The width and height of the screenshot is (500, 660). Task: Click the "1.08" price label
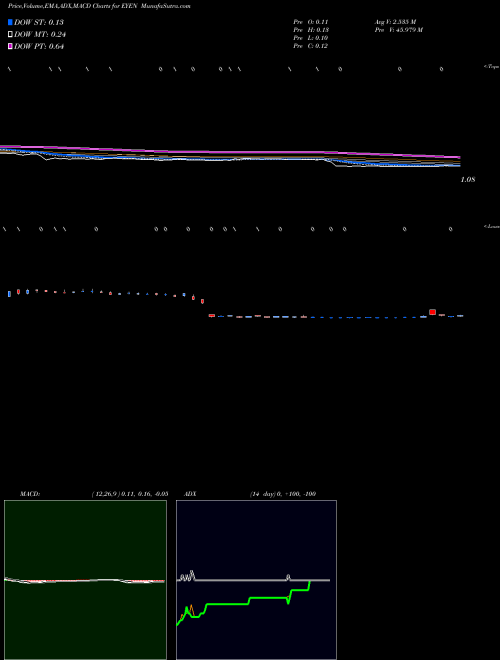(468, 180)
